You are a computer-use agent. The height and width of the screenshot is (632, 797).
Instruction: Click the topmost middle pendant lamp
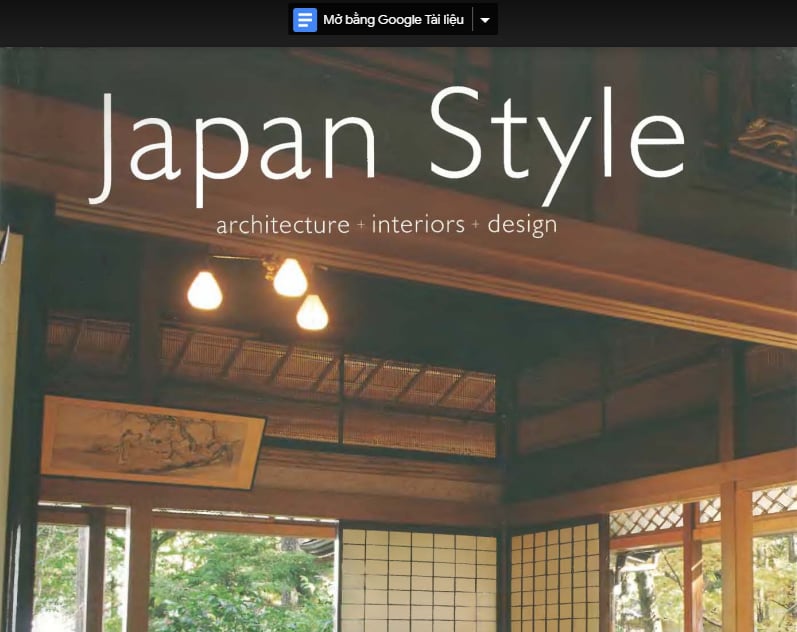coord(290,277)
